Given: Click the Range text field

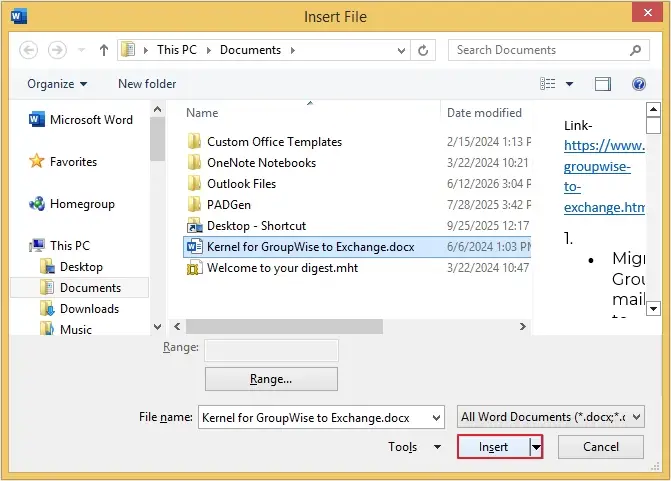Looking at the screenshot, I should pos(271,350).
